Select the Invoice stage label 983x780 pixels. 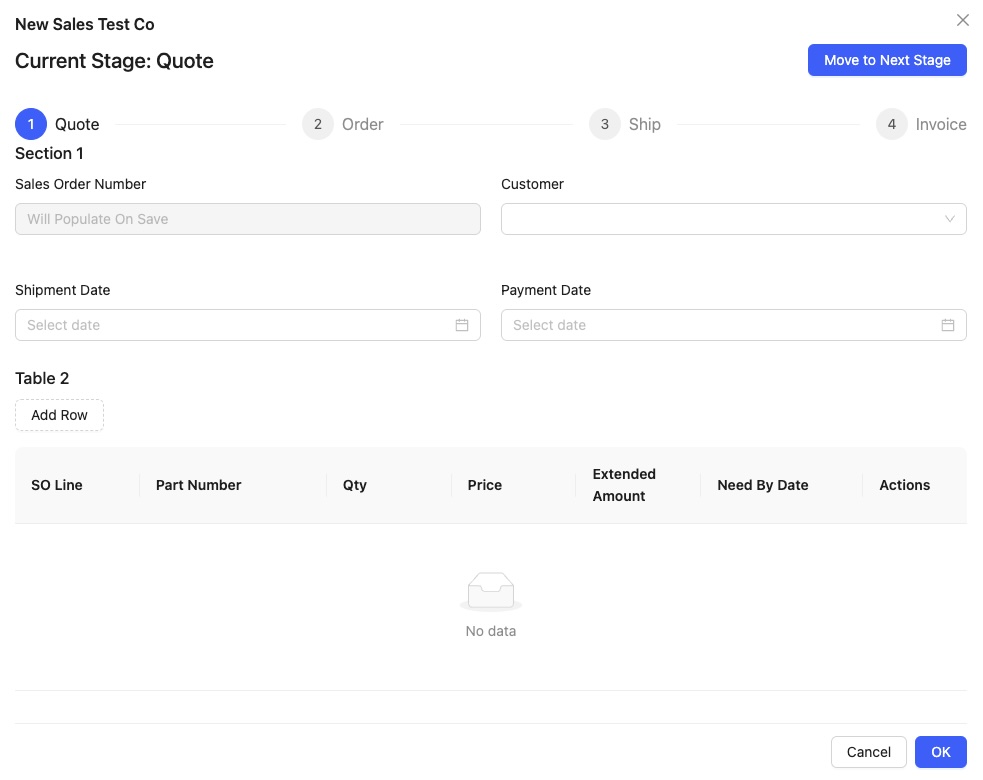(x=941, y=124)
